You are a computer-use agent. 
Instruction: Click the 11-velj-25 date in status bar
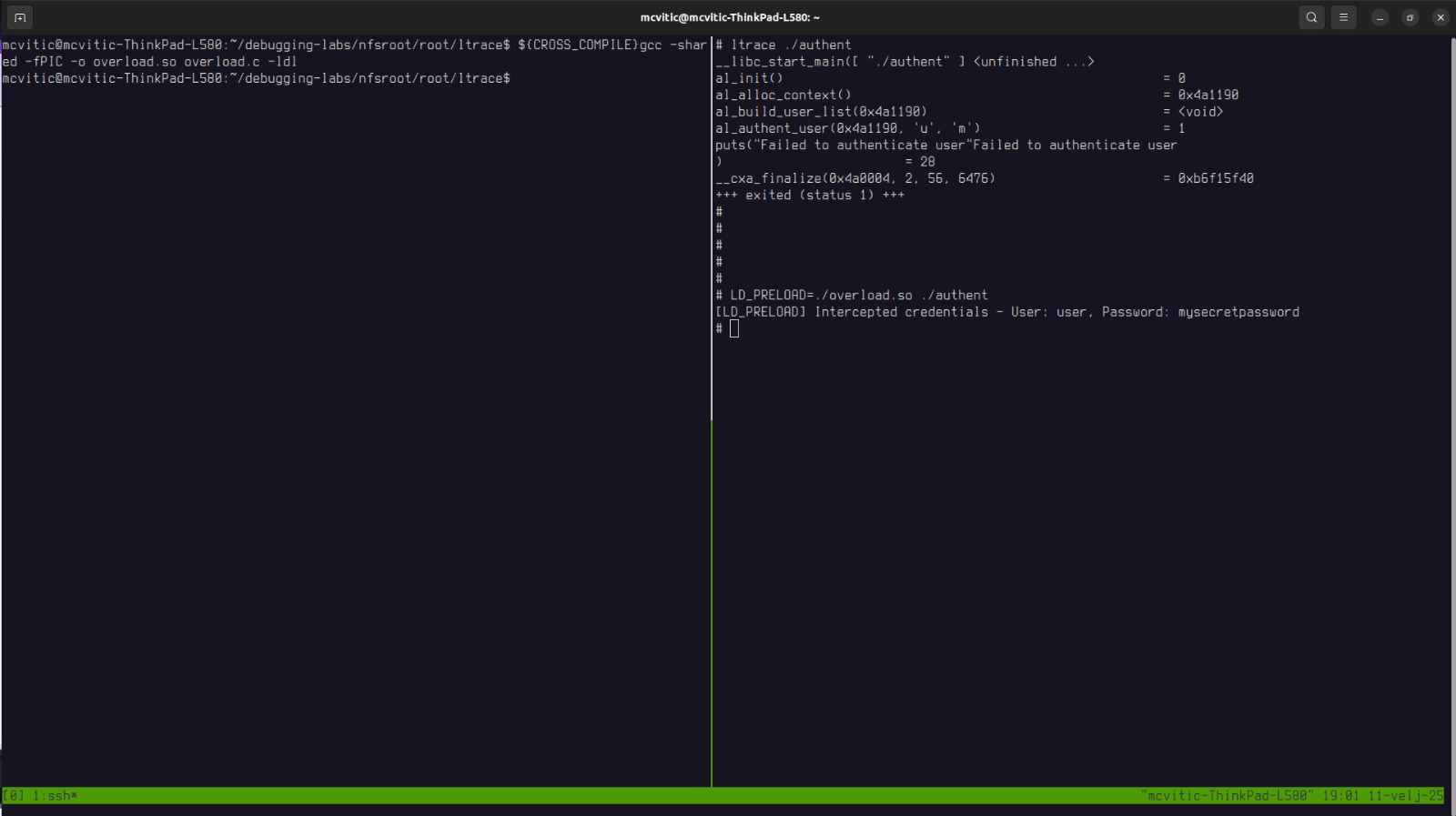pos(1405,796)
